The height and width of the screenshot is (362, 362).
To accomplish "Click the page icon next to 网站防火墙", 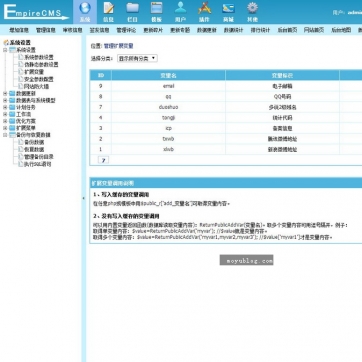I will point(21,86).
